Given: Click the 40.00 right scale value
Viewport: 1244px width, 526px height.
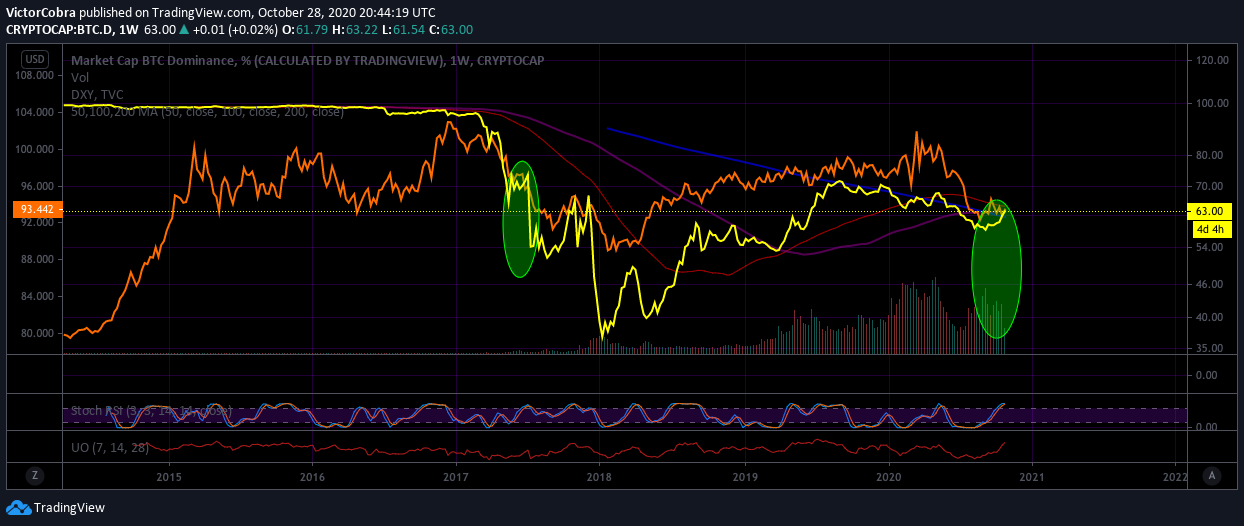Looking at the screenshot, I should click(1212, 317).
